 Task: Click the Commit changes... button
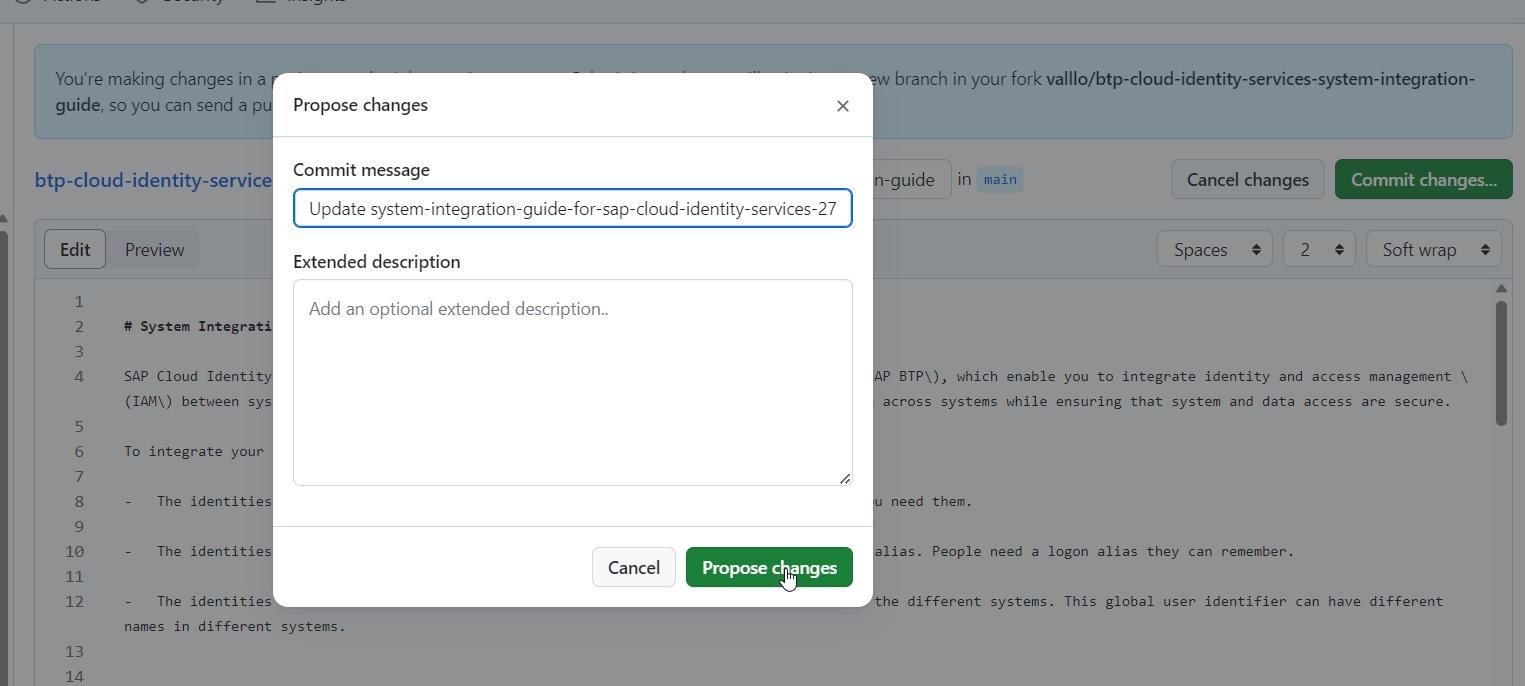[x=1423, y=180]
